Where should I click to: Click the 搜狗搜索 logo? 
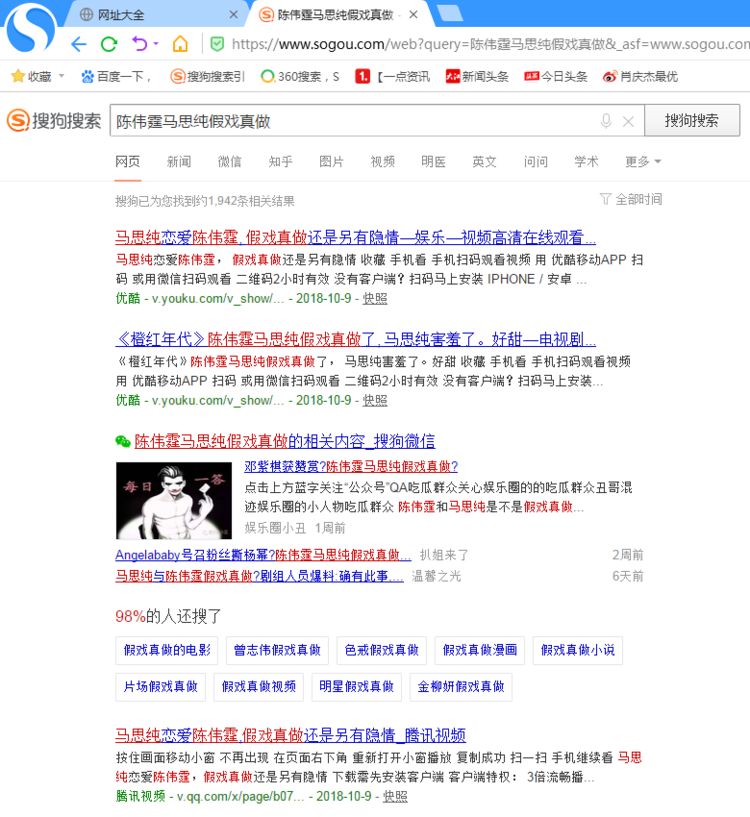coord(54,121)
